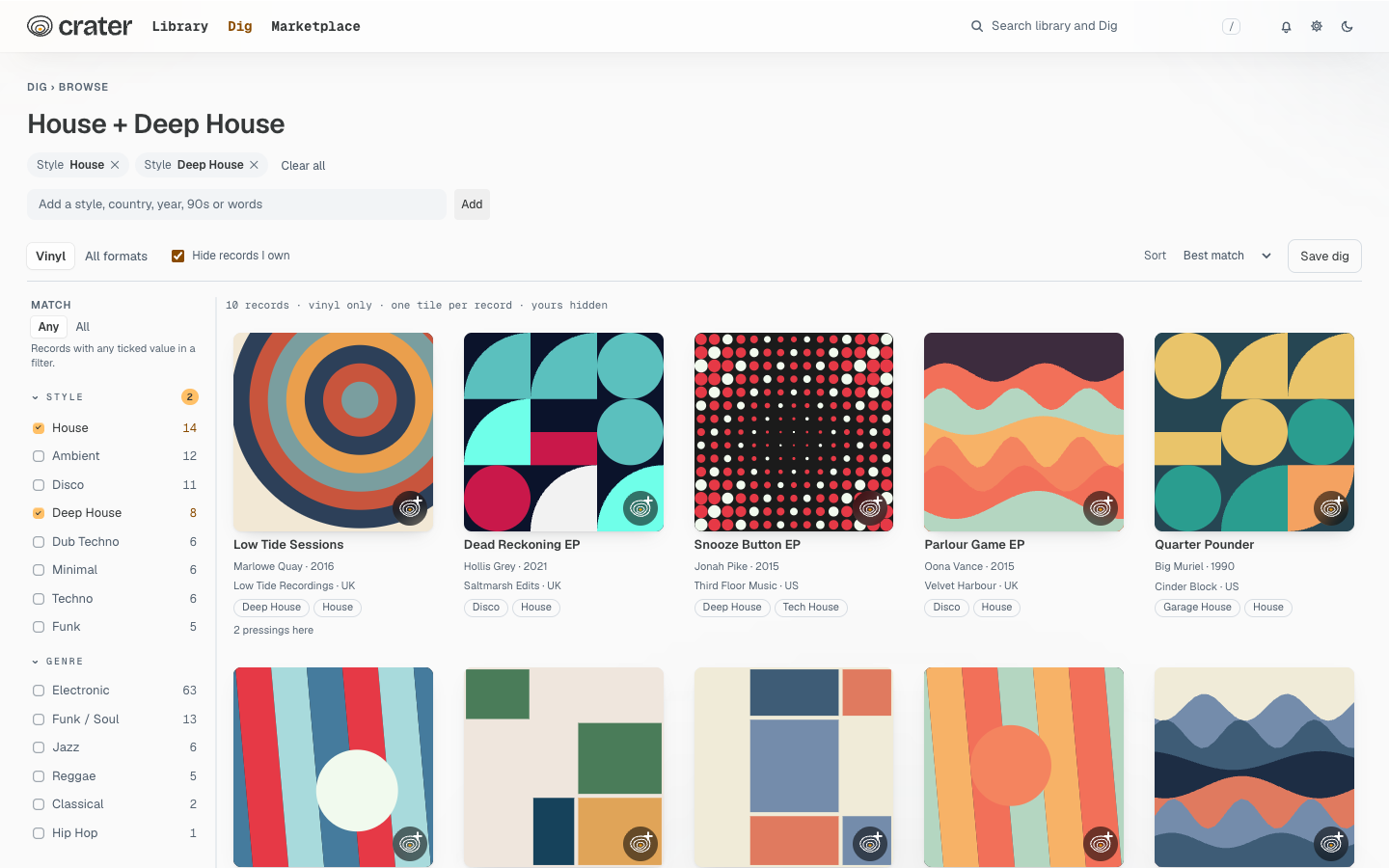Image resolution: width=1389 pixels, height=868 pixels.
Task: Open 2 pressings here link
Action: [x=273, y=631]
